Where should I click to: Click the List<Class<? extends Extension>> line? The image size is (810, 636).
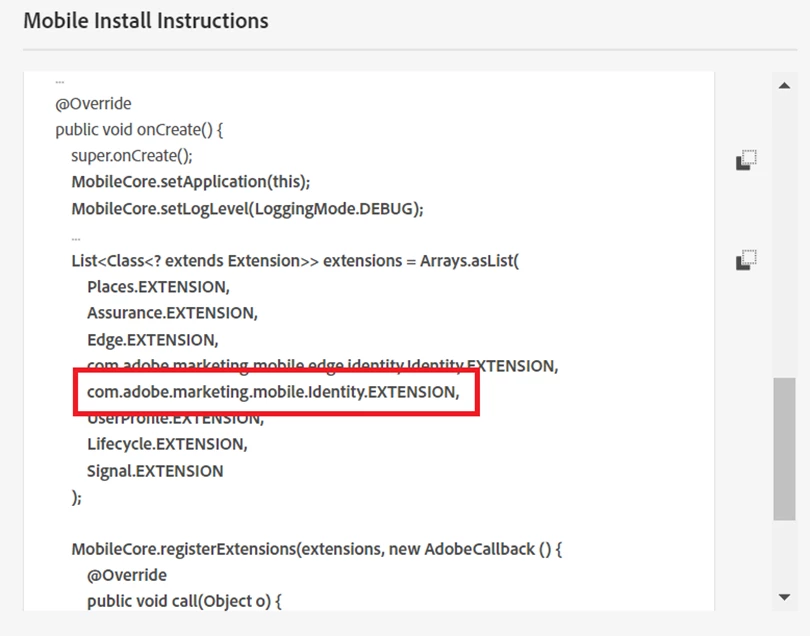[295, 261]
